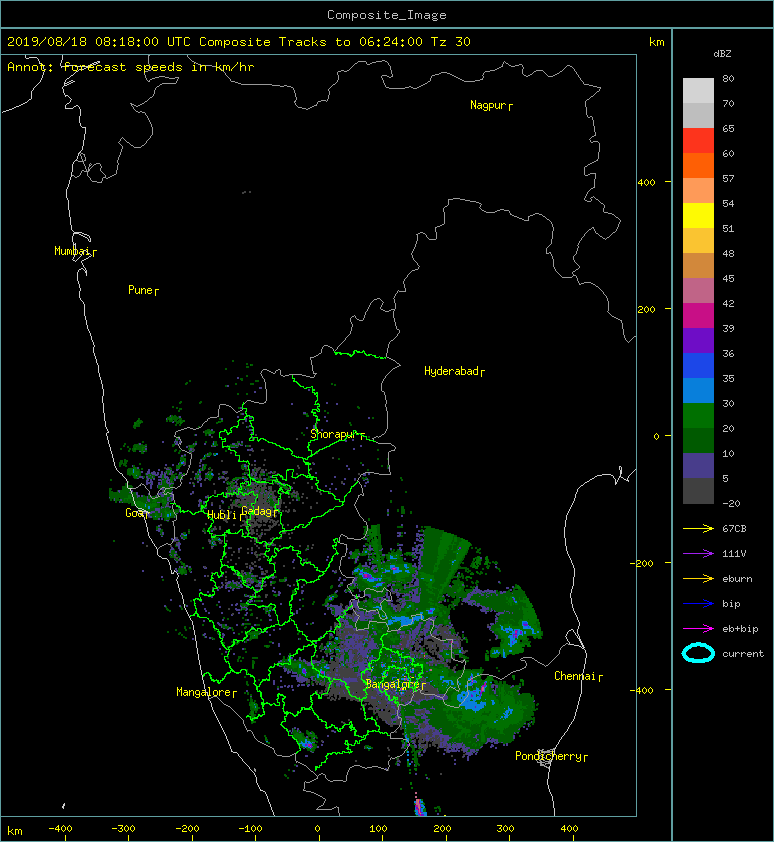Pick the bottom dark gray dBZ swatch
774x842 pixels.
click(698, 491)
